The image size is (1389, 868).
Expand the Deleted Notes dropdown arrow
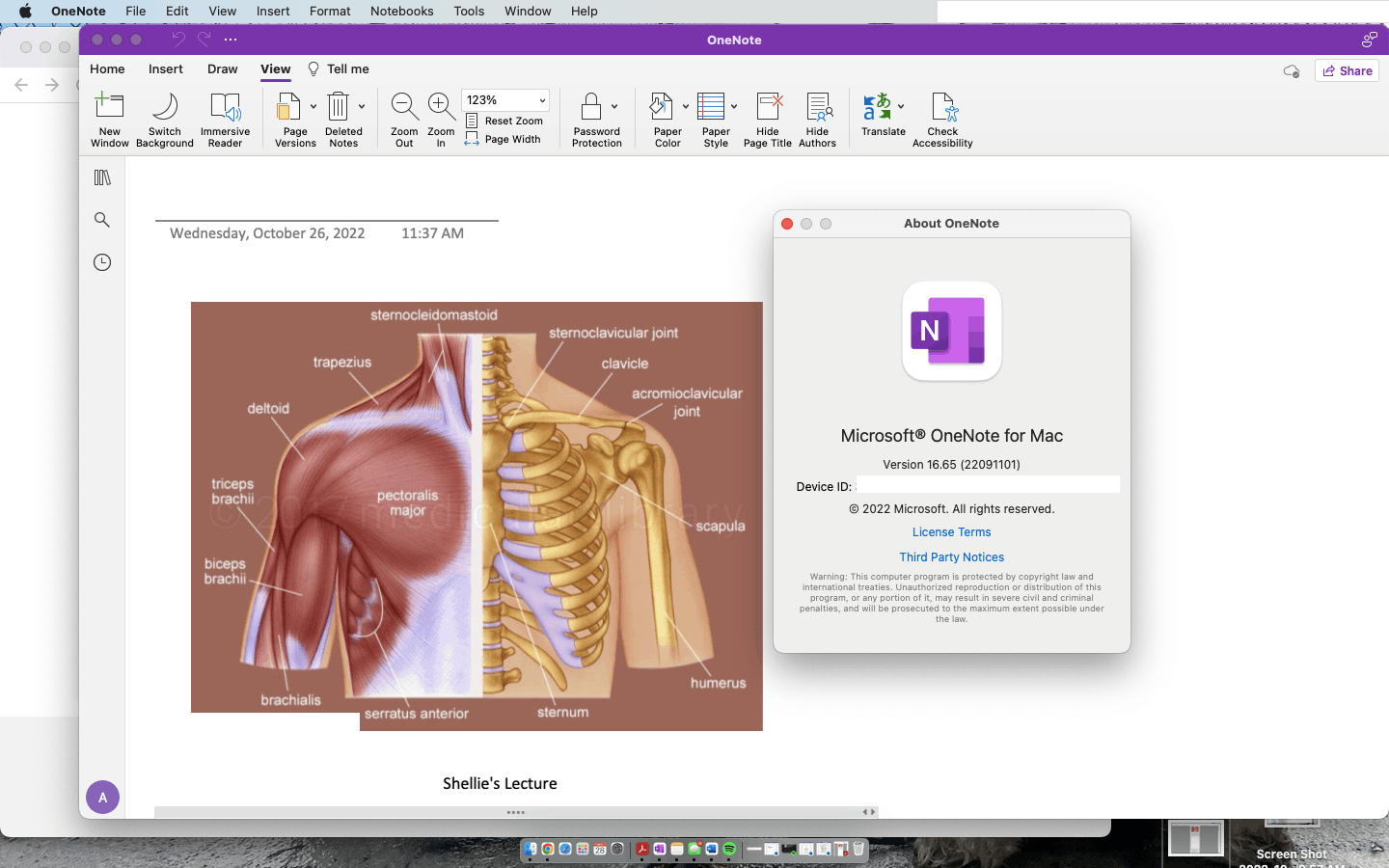coord(362,107)
